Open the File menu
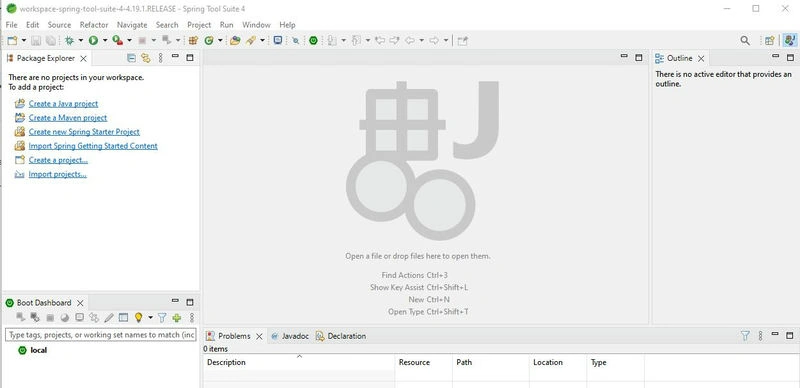This screenshot has width=800, height=388. point(11,25)
